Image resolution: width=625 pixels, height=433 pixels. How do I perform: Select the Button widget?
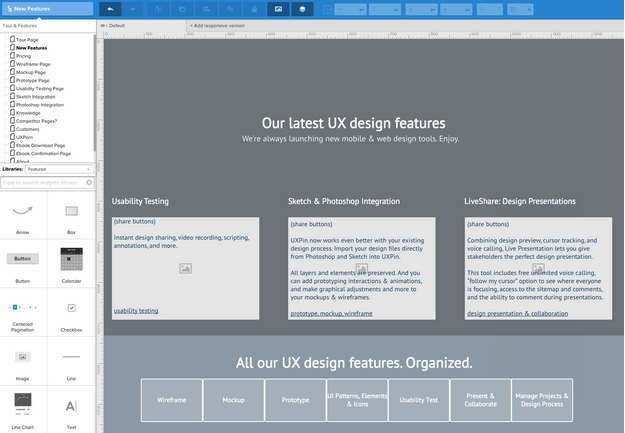tap(23, 264)
